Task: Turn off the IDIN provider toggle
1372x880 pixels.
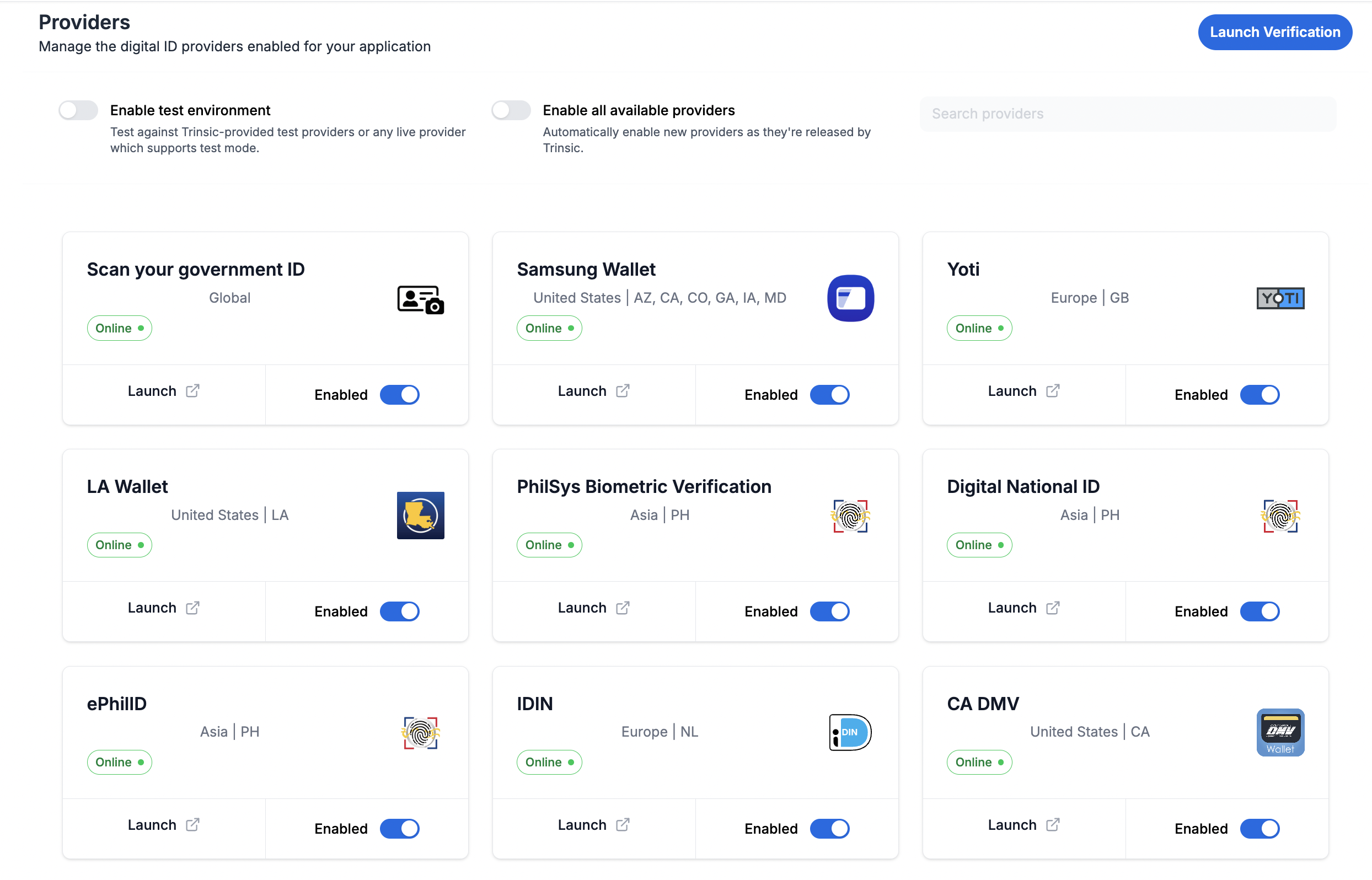Action: click(x=830, y=829)
